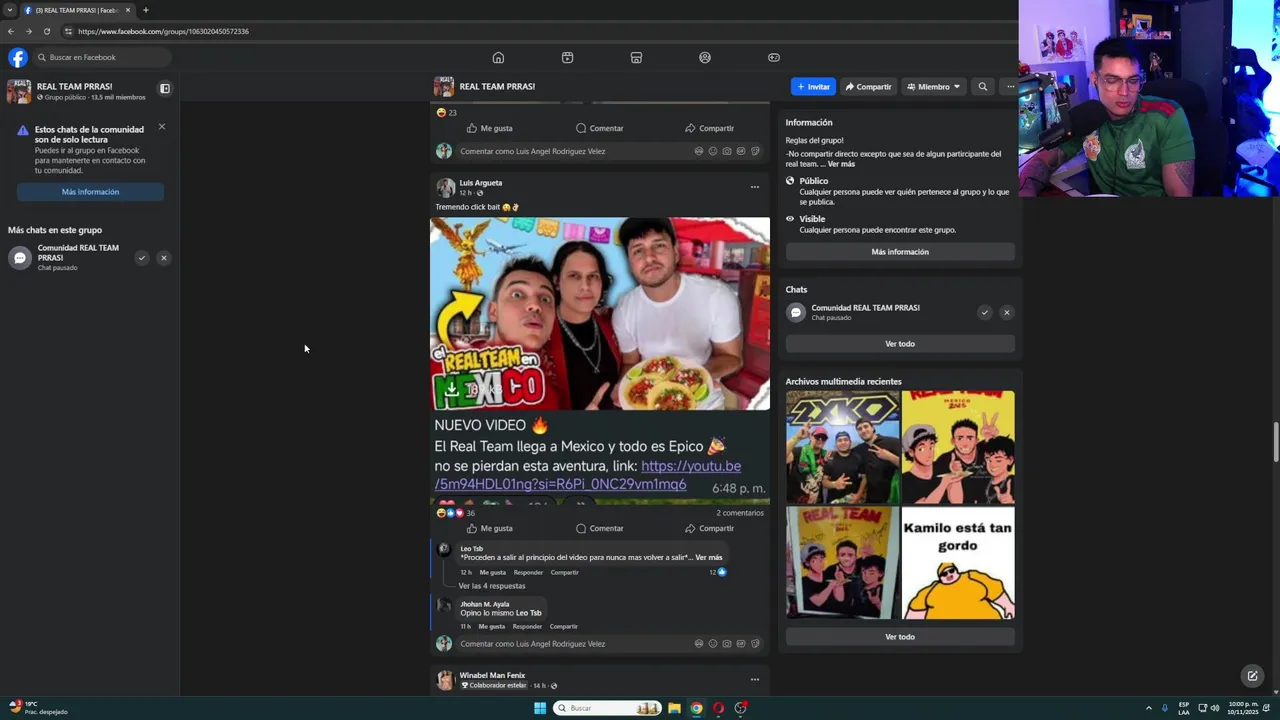Open the Opera browser taskbar icon
1280x720 pixels.
(718, 708)
